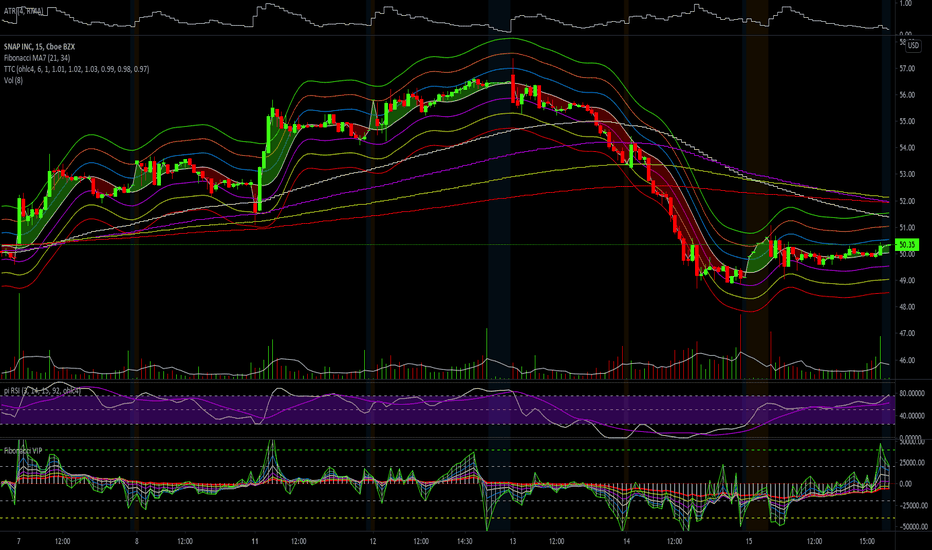Click the 46.00 price axis label
The height and width of the screenshot is (550, 932).
[x=907, y=360]
